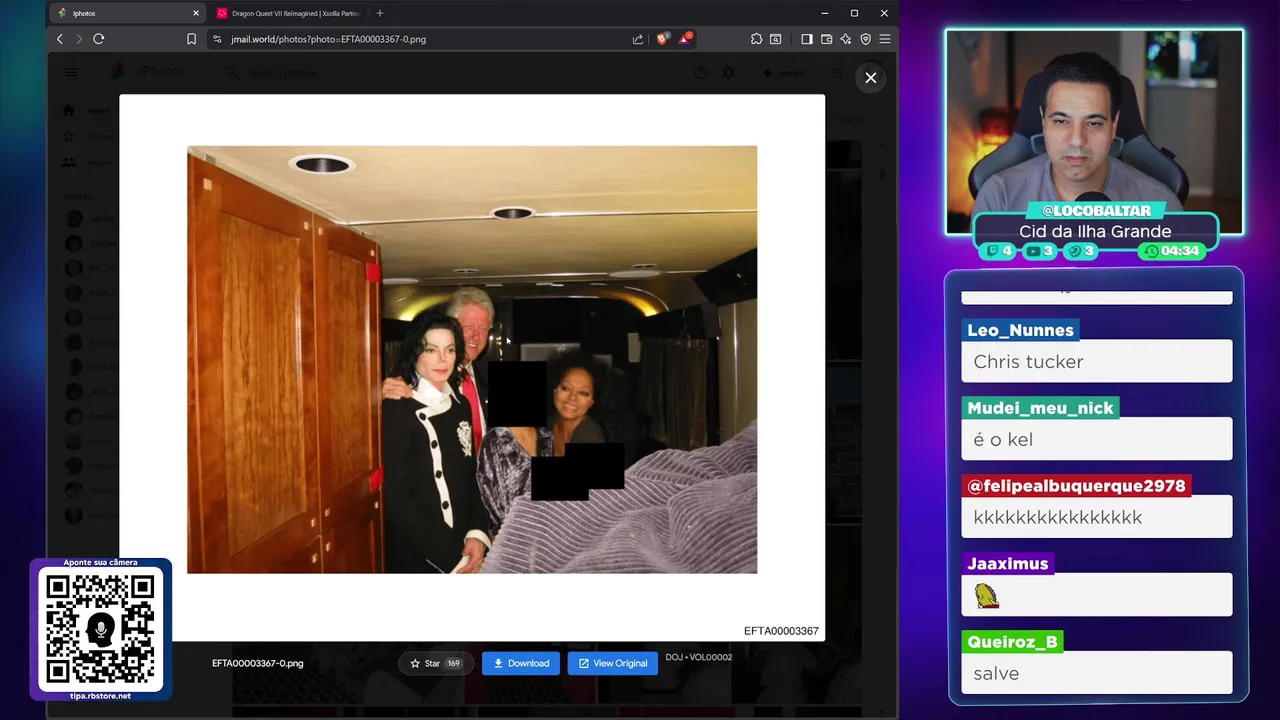
Task: Close the Jphotos browser tab
Action: (x=196, y=13)
